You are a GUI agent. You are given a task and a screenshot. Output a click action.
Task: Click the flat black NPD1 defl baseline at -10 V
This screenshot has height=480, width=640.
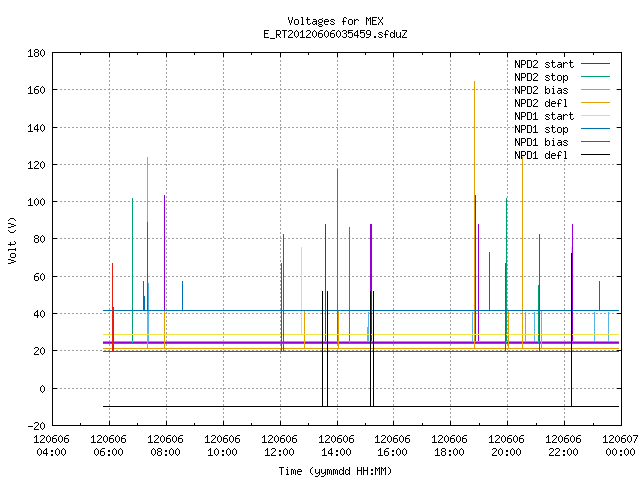tap(361, 407)
